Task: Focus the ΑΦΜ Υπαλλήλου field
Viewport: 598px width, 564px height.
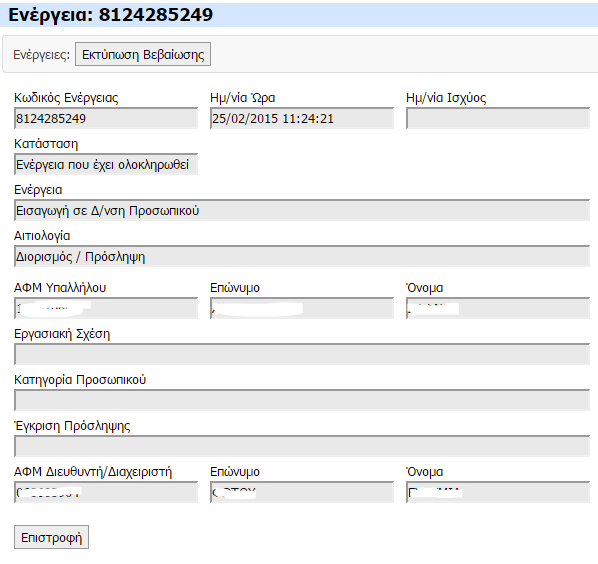Action: [x=106, y=308]
